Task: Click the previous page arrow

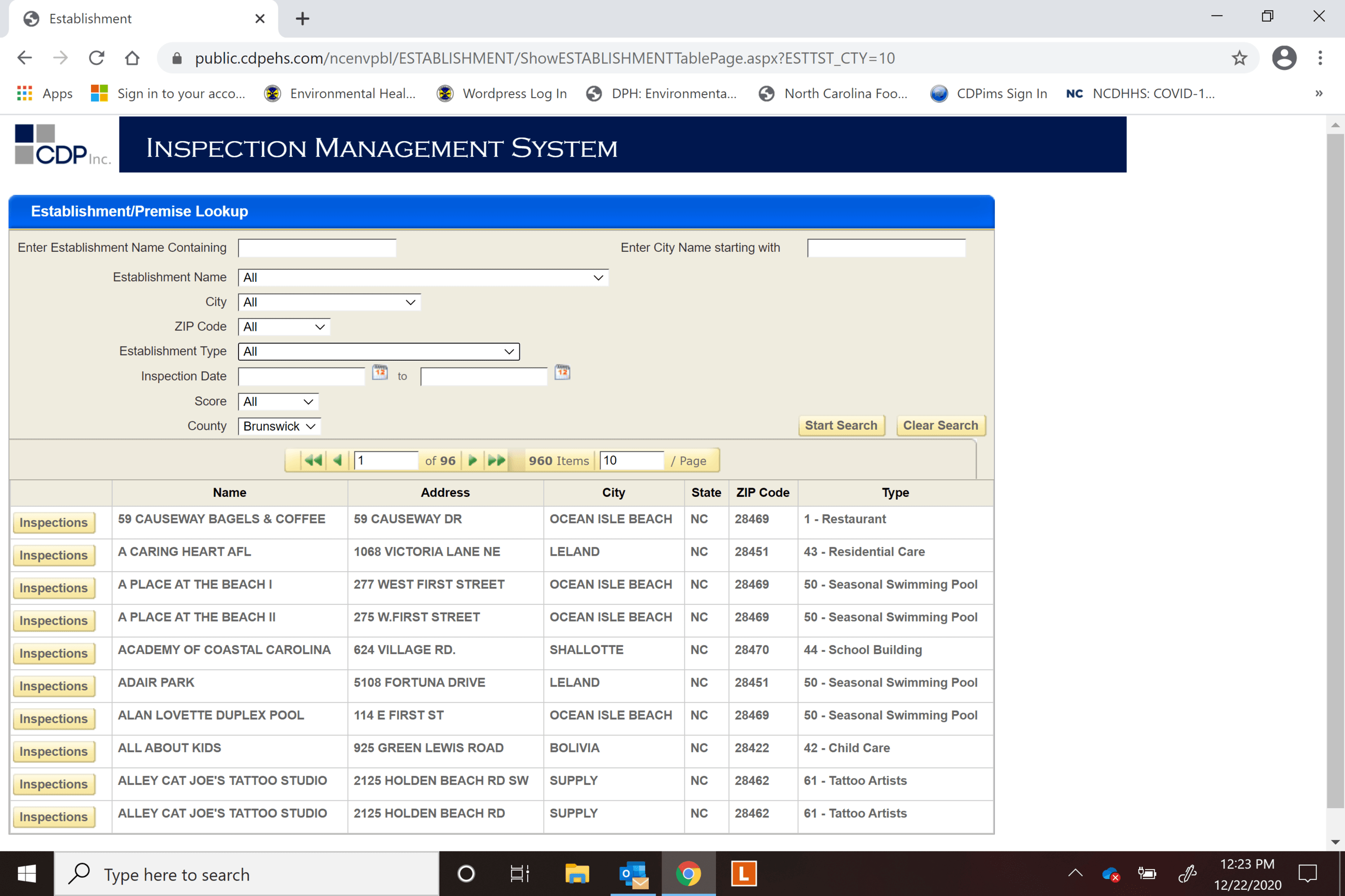Action: point(337,460)
